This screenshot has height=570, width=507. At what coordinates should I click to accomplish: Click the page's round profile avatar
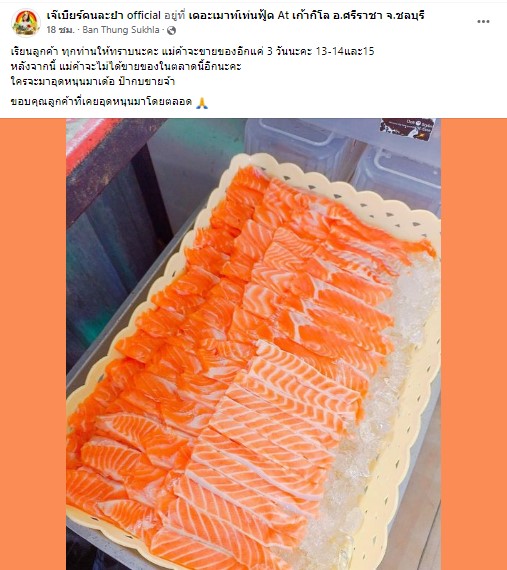(25, 23)
